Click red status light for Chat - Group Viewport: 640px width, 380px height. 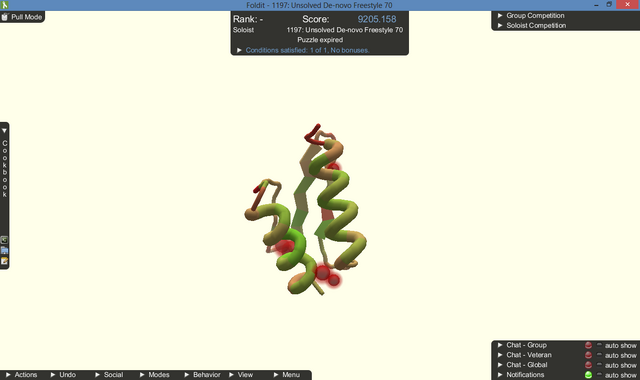(x=588, y=345)
